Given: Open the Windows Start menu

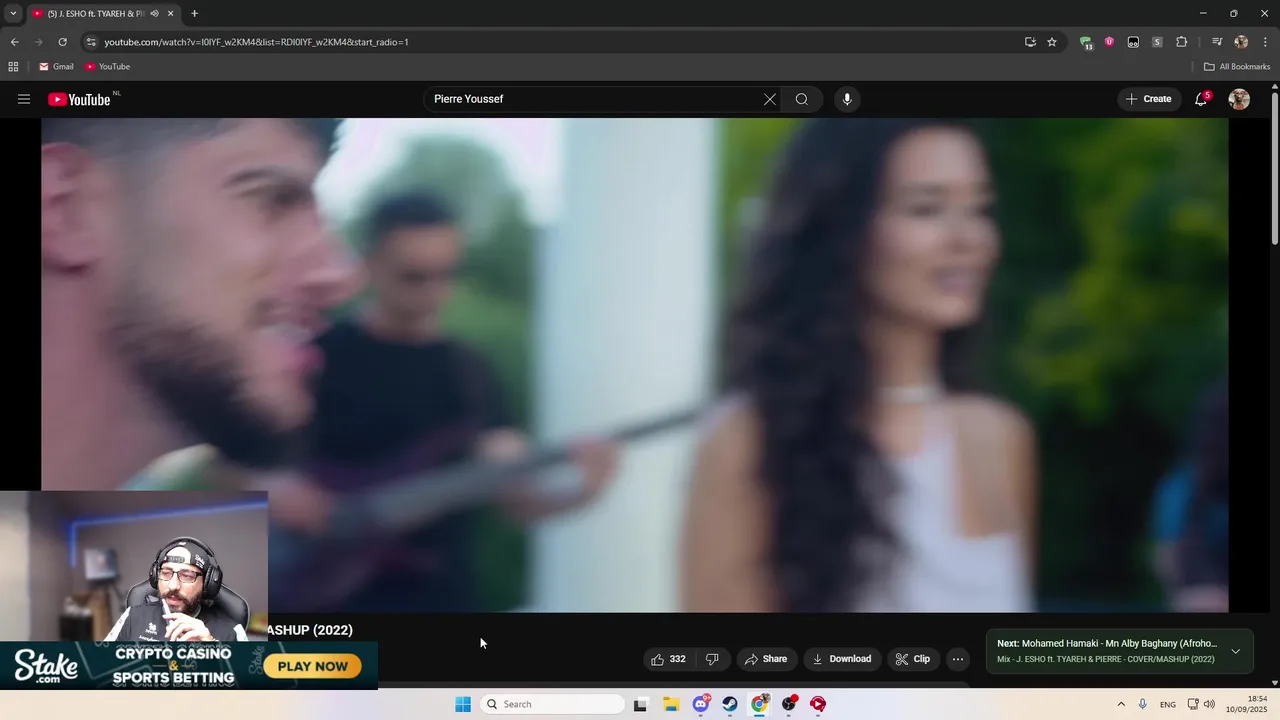Looking at the screenshot, I should click(463, 704).
